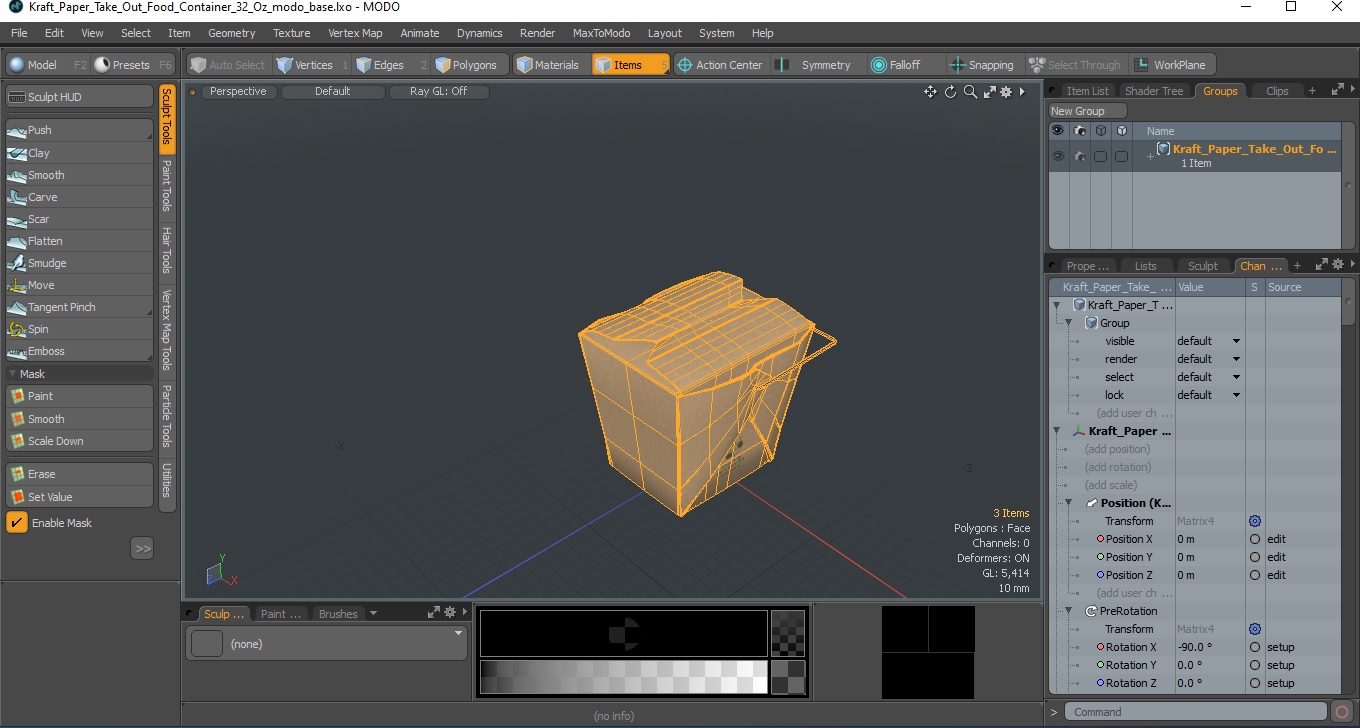Toggle Symmetry mode on
The width and height of the screenshot is (1360, 728).
815,65
